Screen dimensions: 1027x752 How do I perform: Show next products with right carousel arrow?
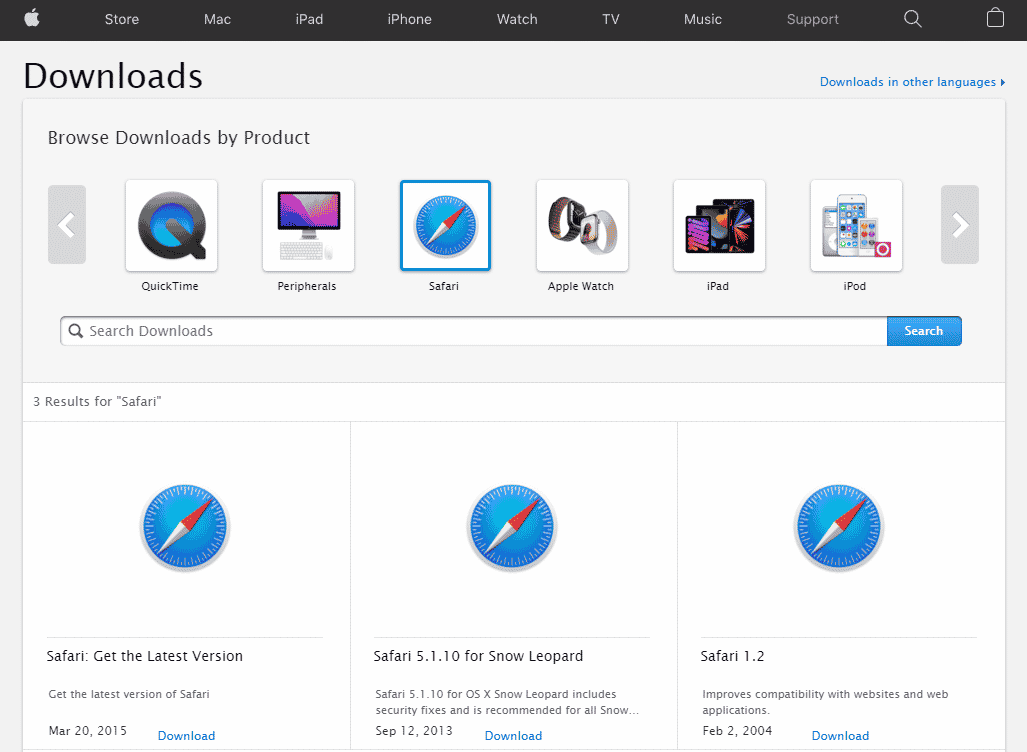(960, 225)
